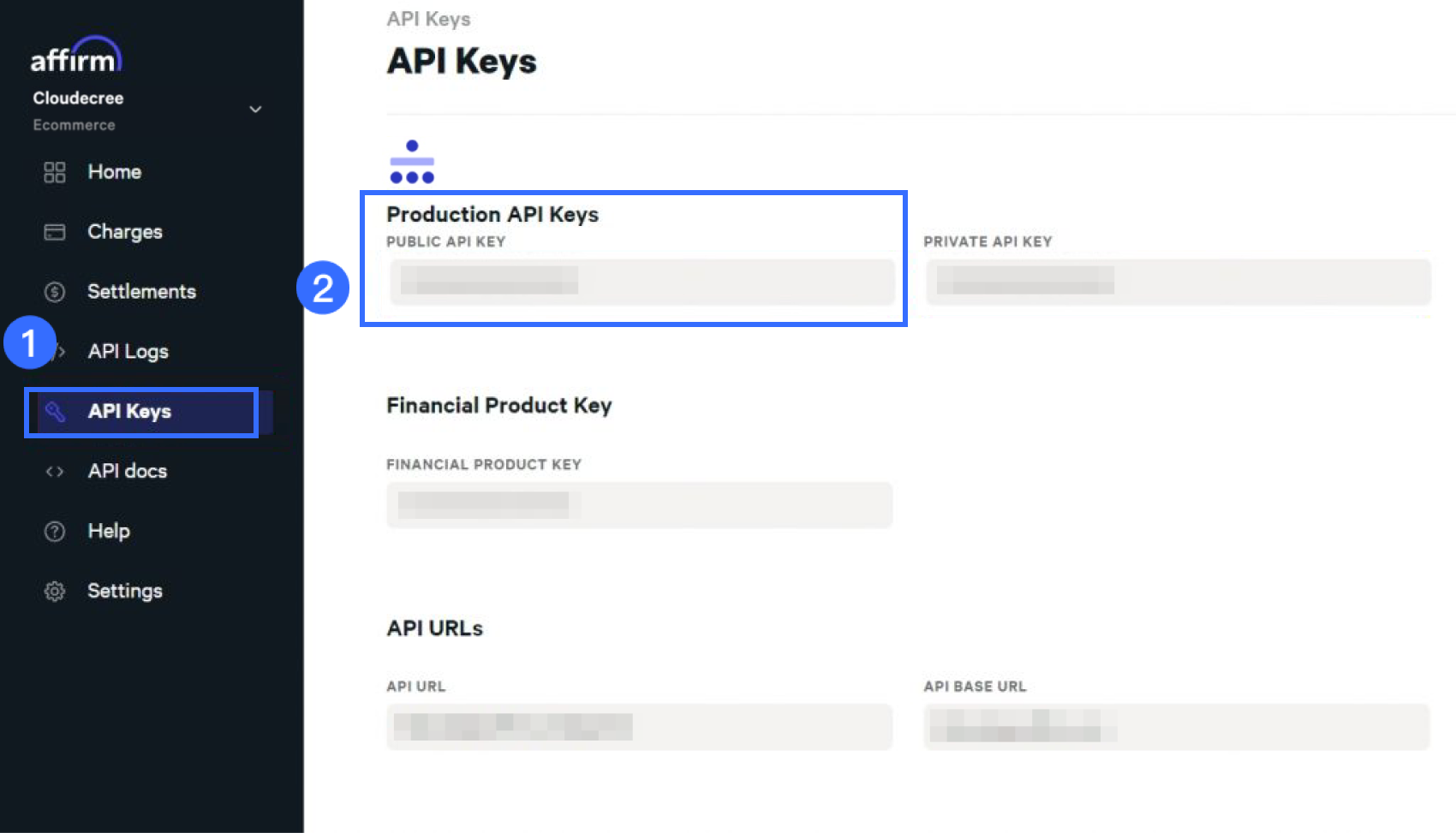Open Settlements in the sidebar
The height and width of the screenshot is (833, 1456).
tap(141, 292)
